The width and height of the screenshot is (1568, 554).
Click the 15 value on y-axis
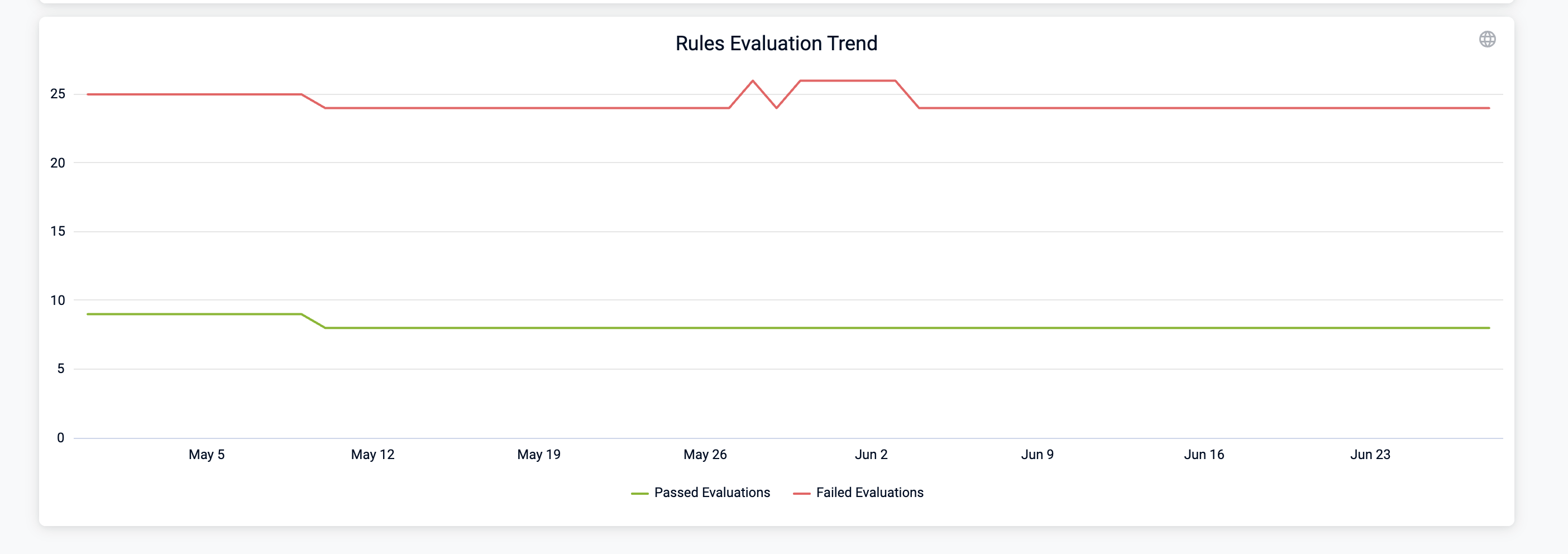pyautogui.click(x=58, y=231)
